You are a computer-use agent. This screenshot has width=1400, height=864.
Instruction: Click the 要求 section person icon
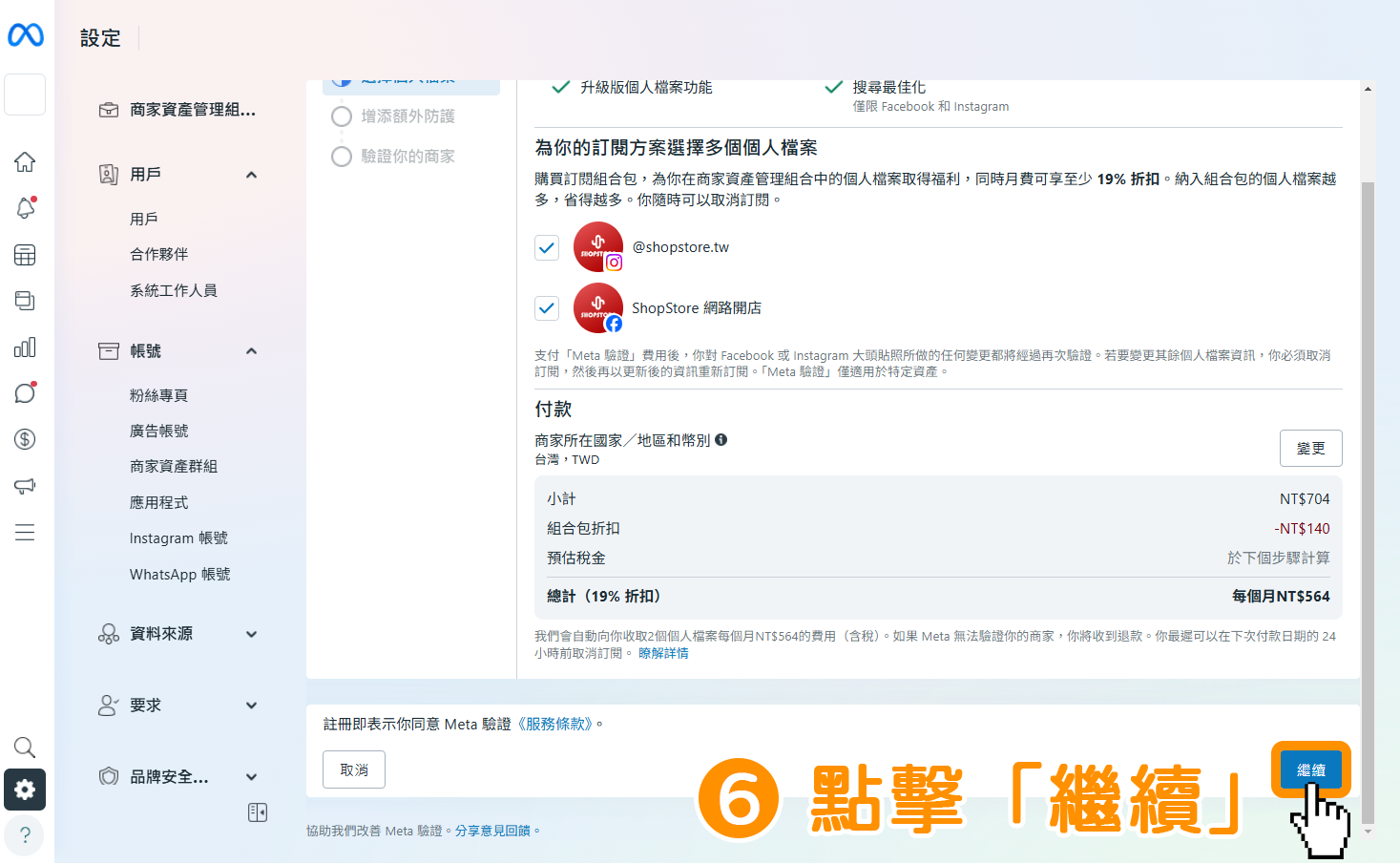pos(109,705)
